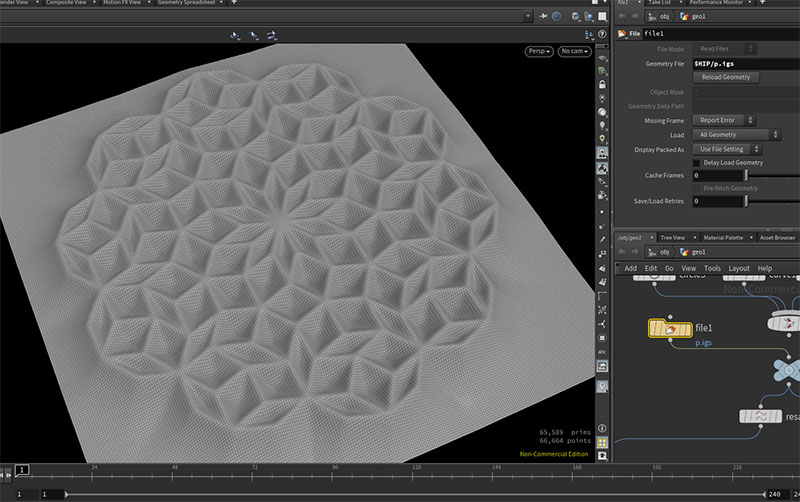Open the Help menu in the network editor
The height and width of the screenshot is (502, 800).
(764, 268)
